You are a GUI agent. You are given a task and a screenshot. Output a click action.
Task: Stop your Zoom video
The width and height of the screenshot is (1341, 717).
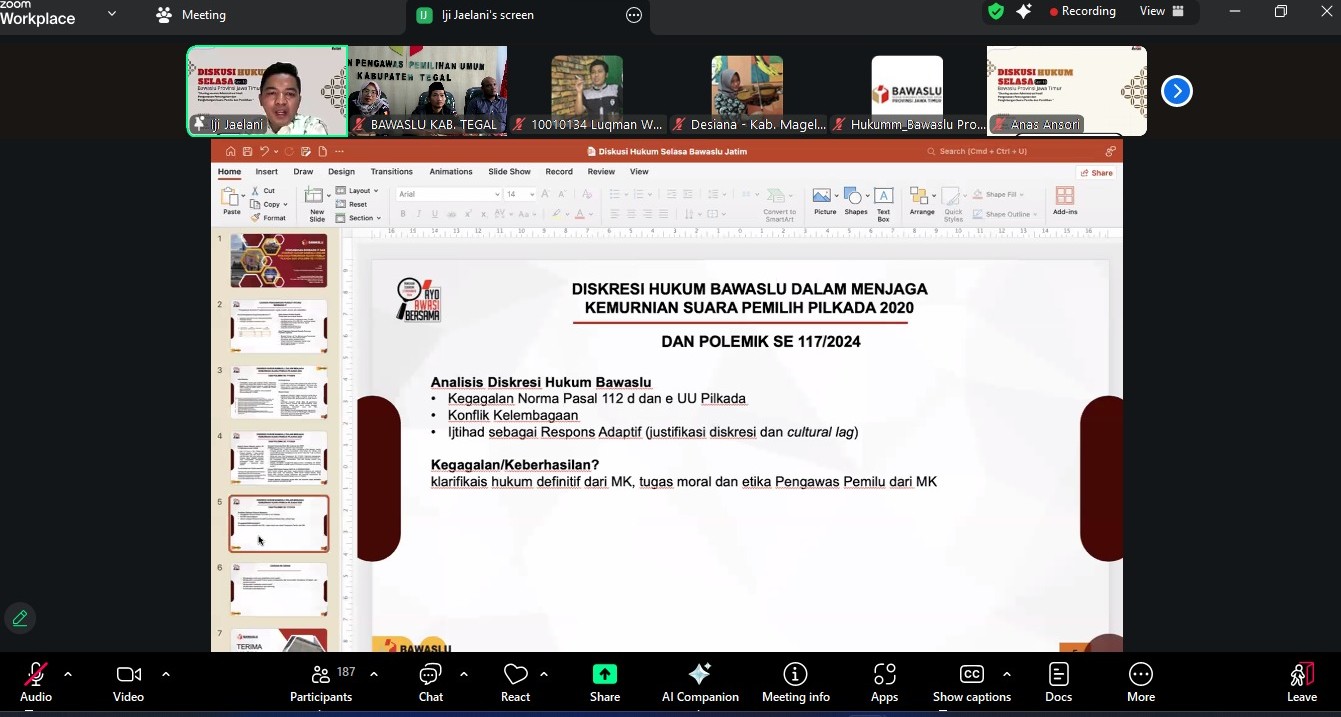tap(128, 681)
